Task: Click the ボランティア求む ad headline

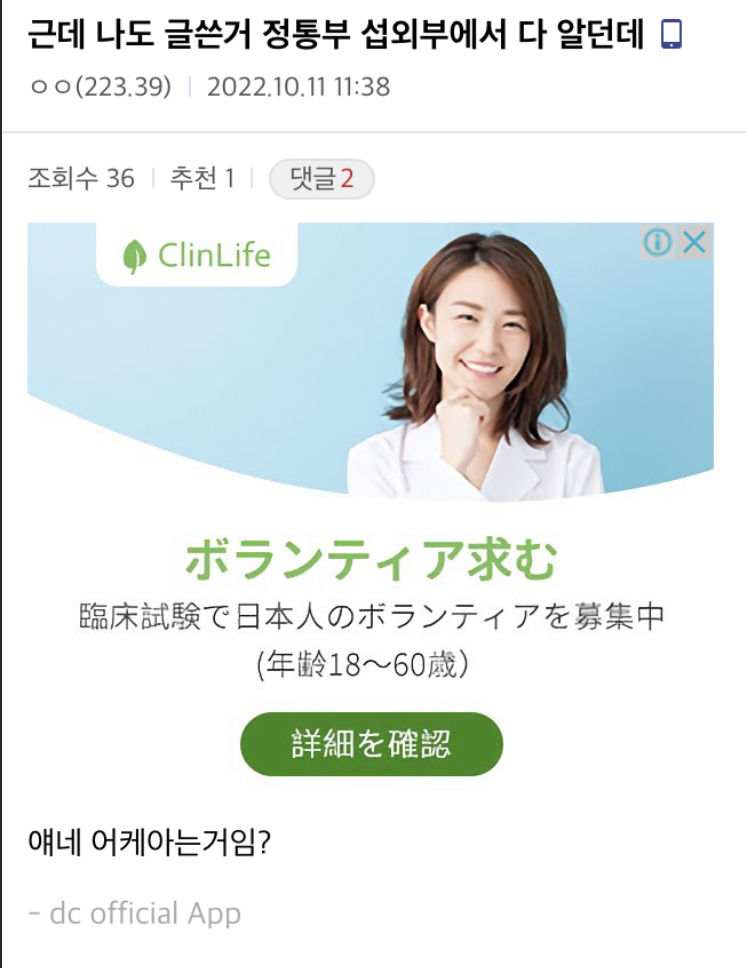Action: pos(371,560)
